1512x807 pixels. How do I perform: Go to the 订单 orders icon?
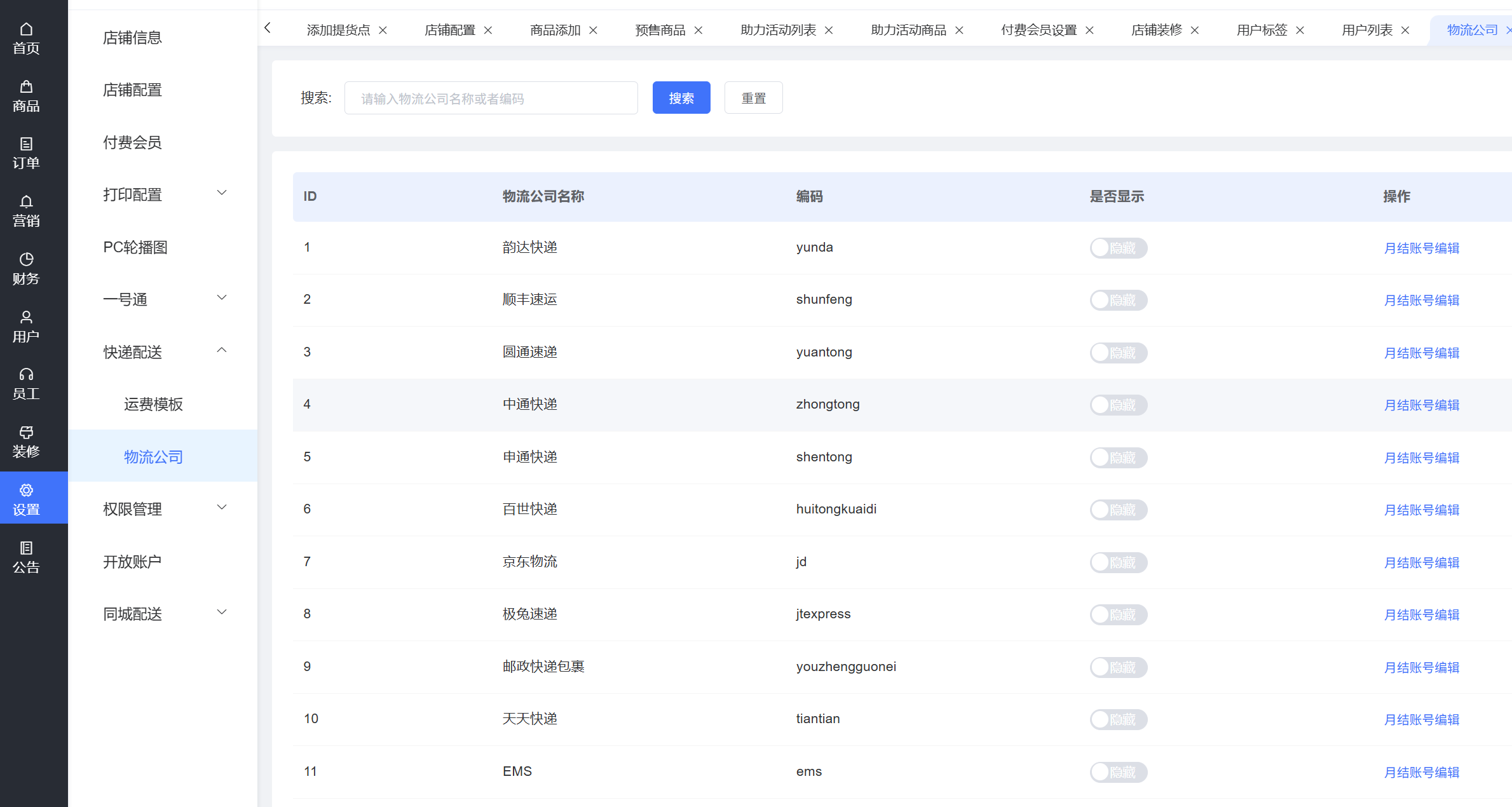click(26, 153)
